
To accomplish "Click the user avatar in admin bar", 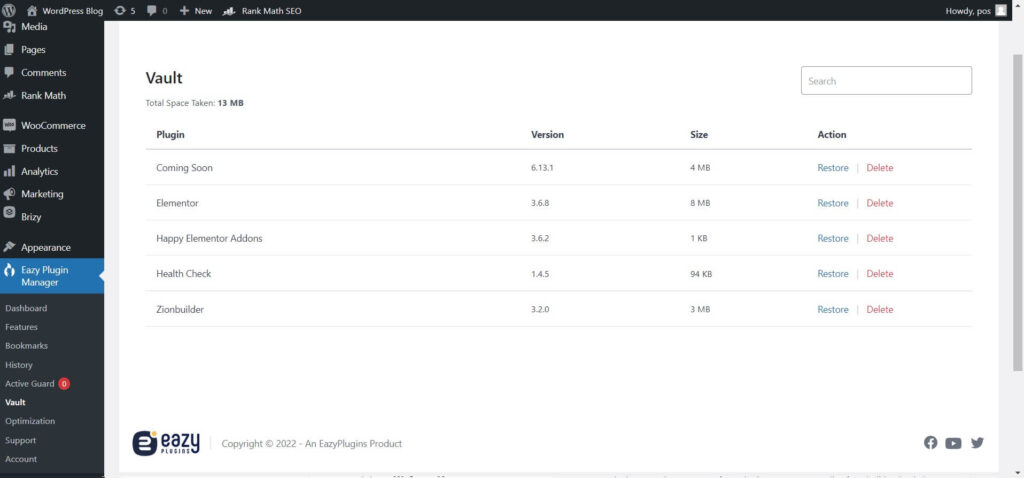I will [1001, 10].
